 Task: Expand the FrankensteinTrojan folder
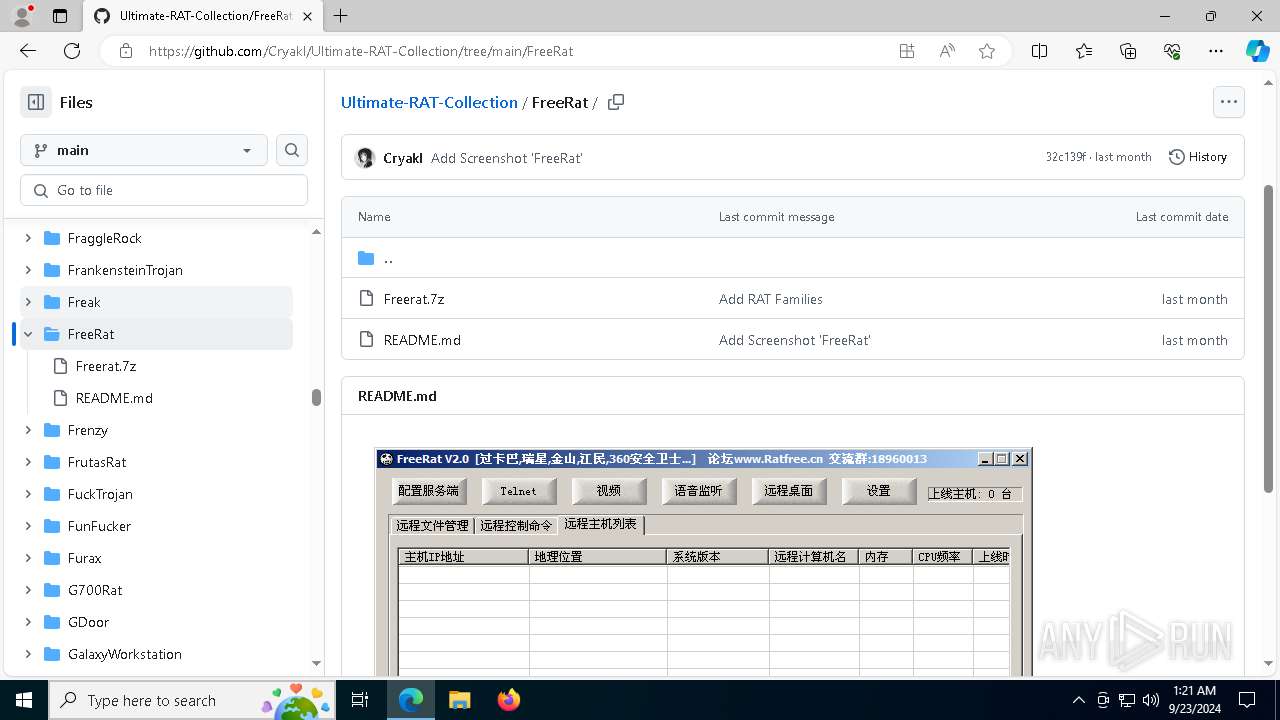(x=28, y=270)
